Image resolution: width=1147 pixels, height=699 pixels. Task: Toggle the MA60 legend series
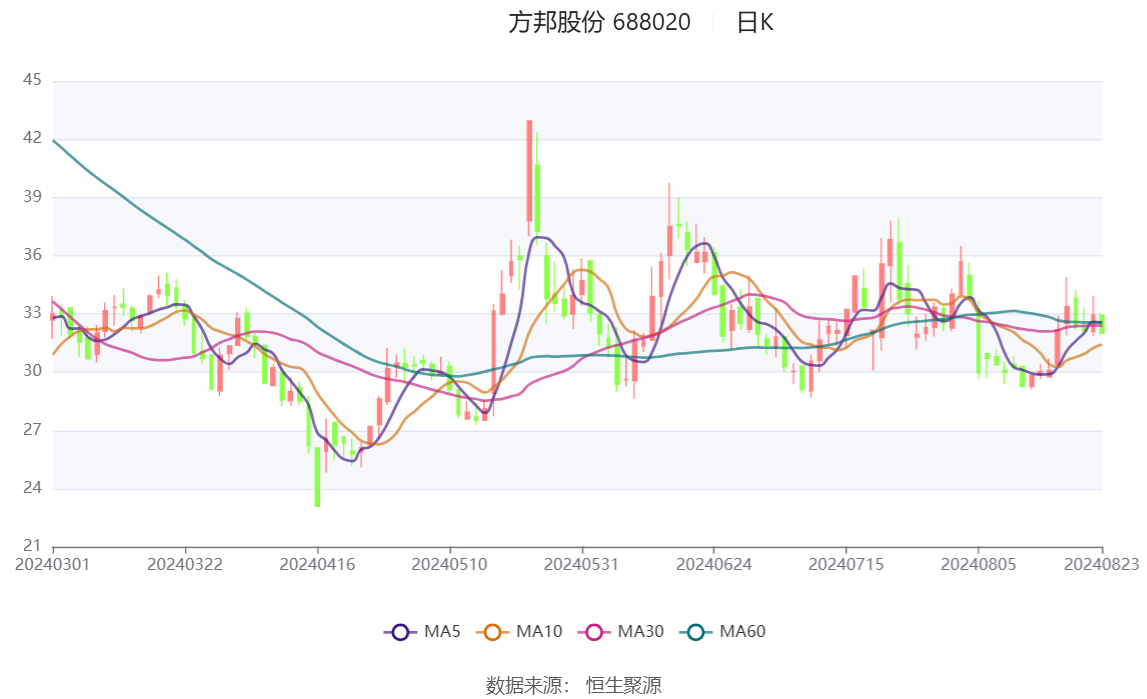point(723,632)
